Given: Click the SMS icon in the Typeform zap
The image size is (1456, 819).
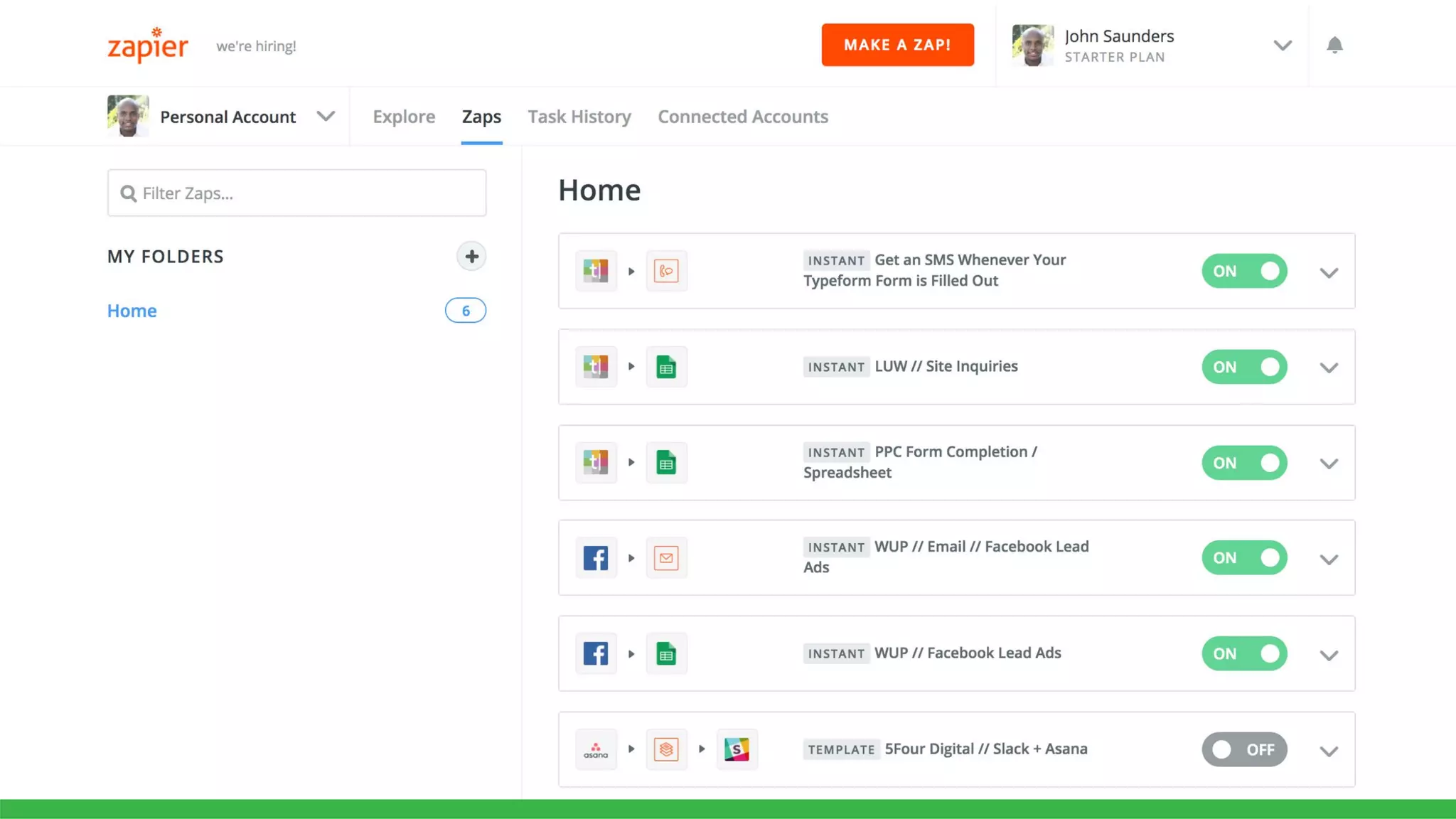Looking at the screenshot, I should pos(666,271).
